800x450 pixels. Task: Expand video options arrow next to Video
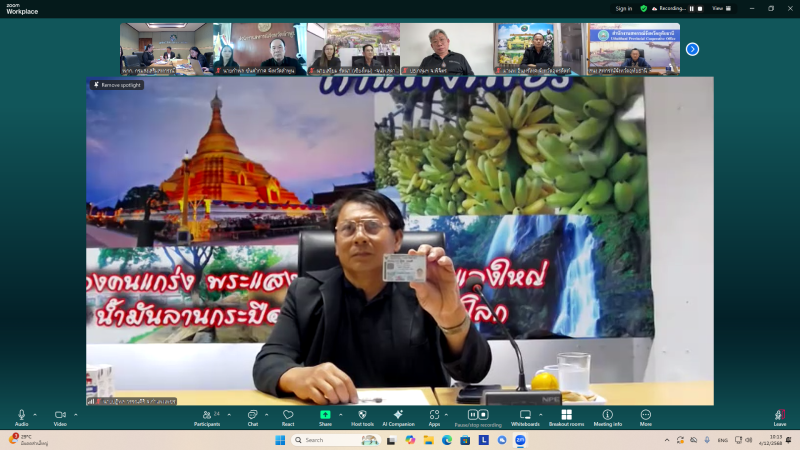click(76, 413)
